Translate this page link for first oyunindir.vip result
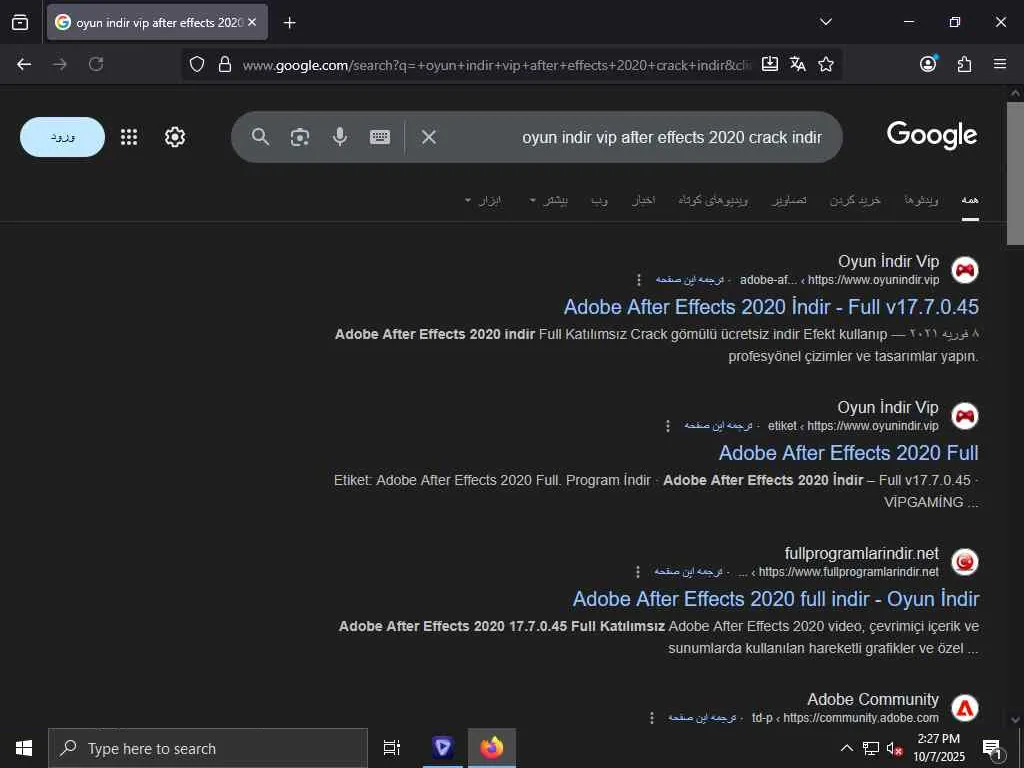The height and width of the screenshot is (768, 1024). [x=690, y=280]
